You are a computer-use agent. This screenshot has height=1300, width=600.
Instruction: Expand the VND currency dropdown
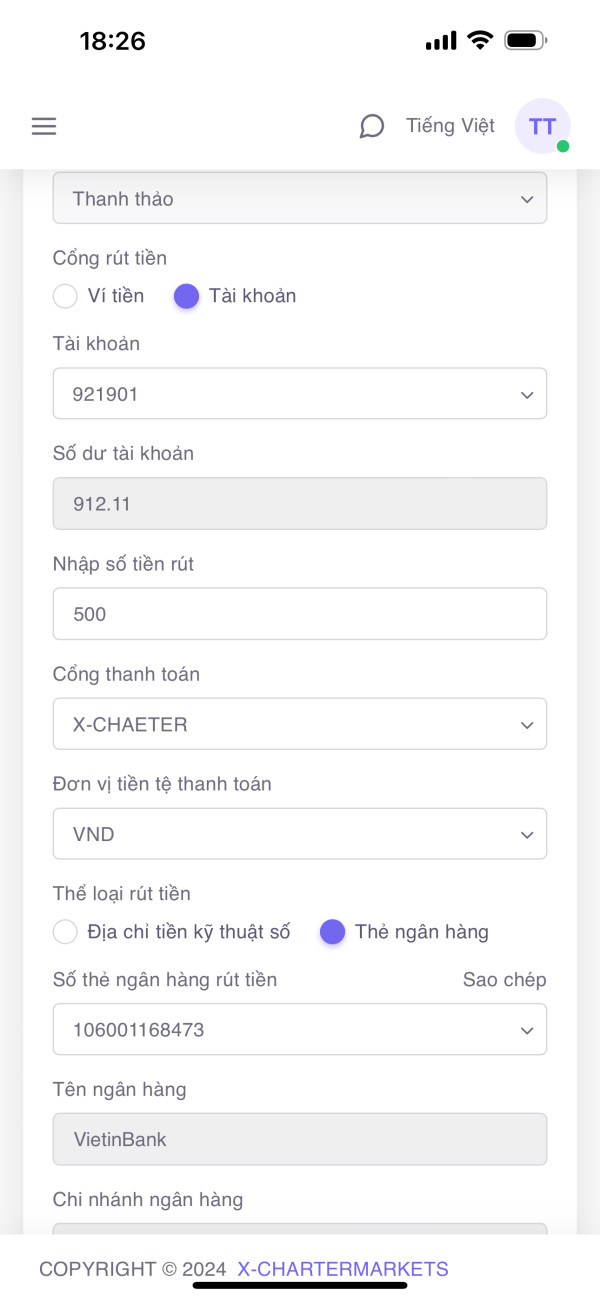click(x=300, y=834)
